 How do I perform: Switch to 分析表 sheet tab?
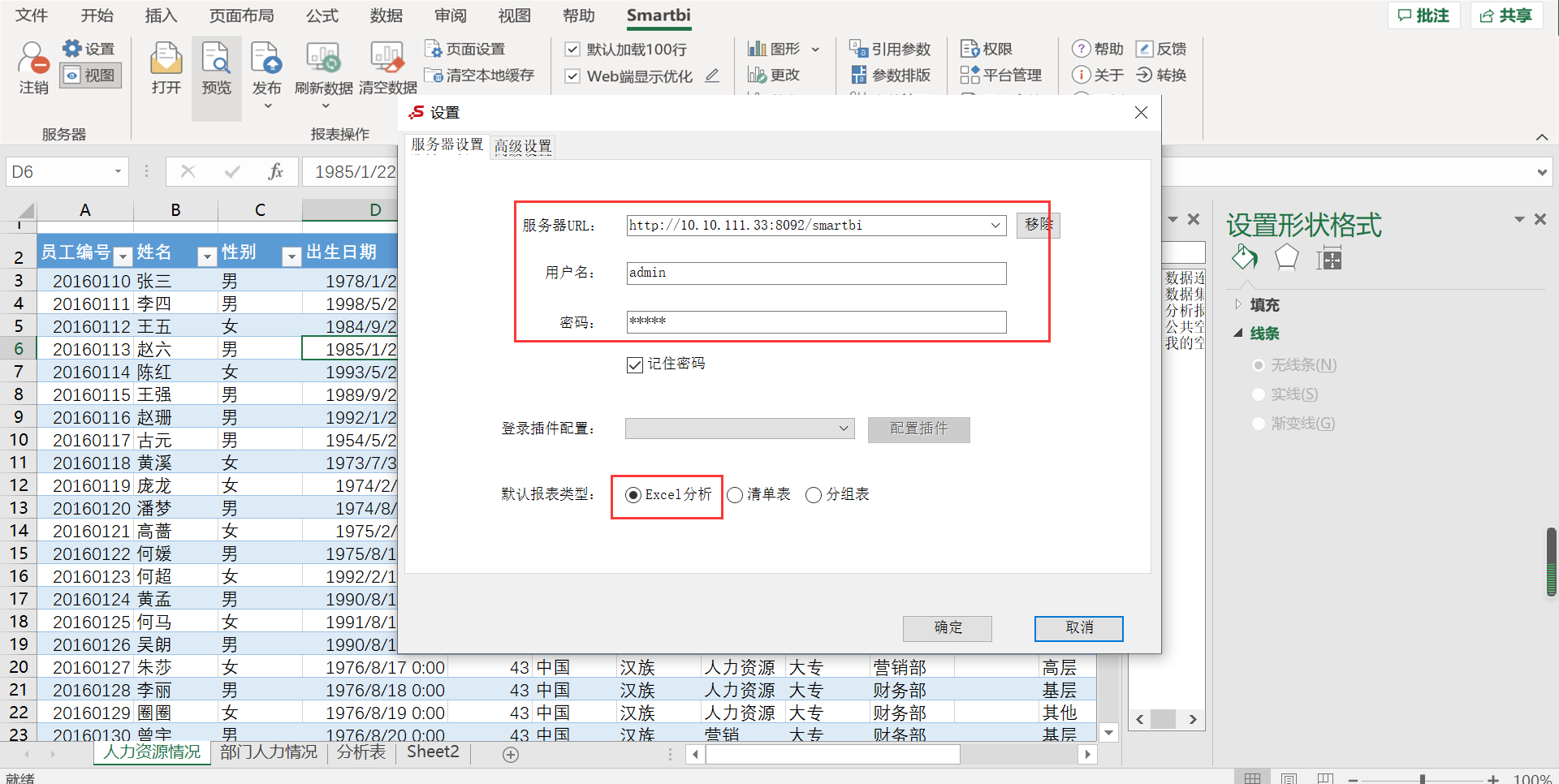[361, 752]
